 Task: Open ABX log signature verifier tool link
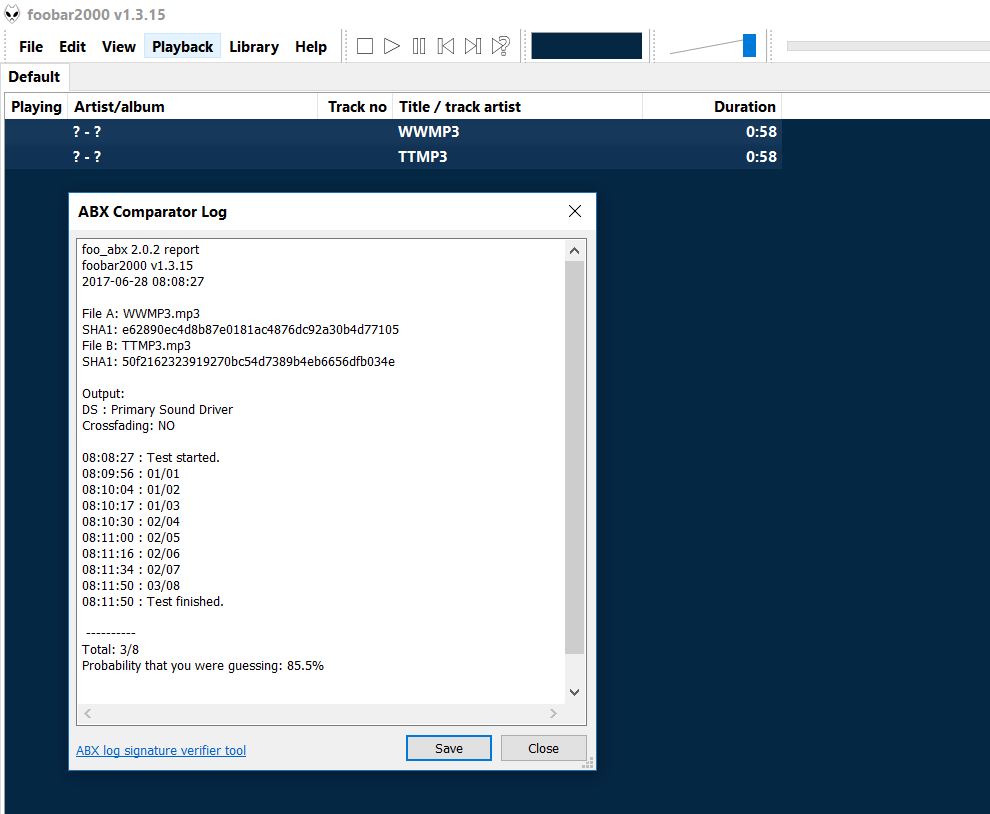tap(161, 750)
